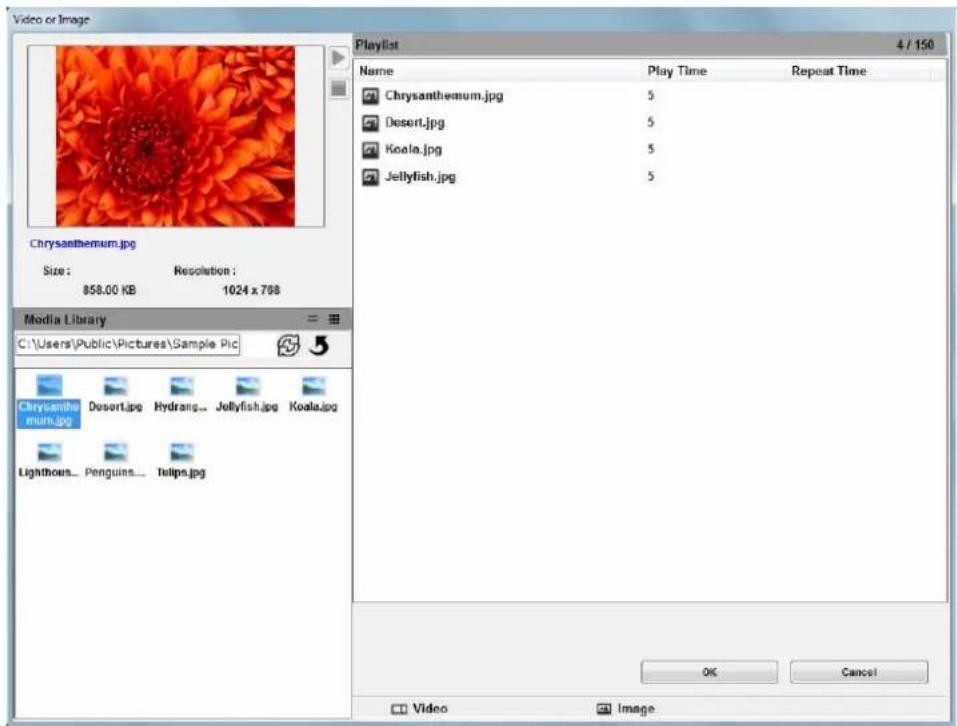This screenshot has height=726, width=957.
Task: Select Tulips.jpg thumbnail in the Media Library
Action: (x=181, y=461)
